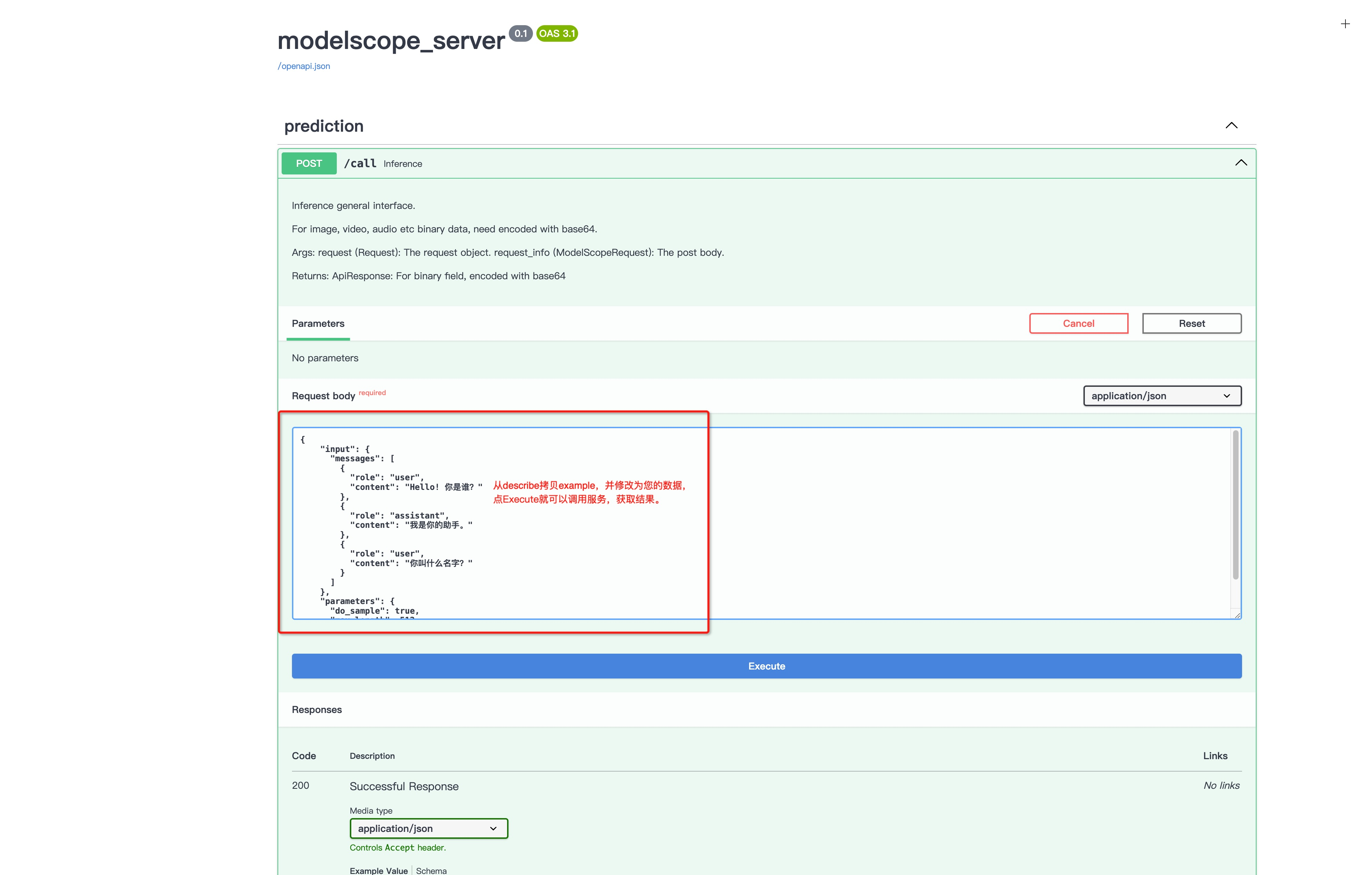Click the 'Returns: ApiResponse' description line
Viewport: 1372px width, 875px height.
click(x=428, y=276)
